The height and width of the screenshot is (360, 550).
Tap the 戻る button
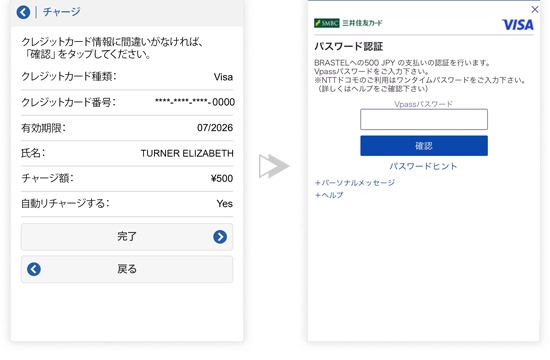pos(127,269)
